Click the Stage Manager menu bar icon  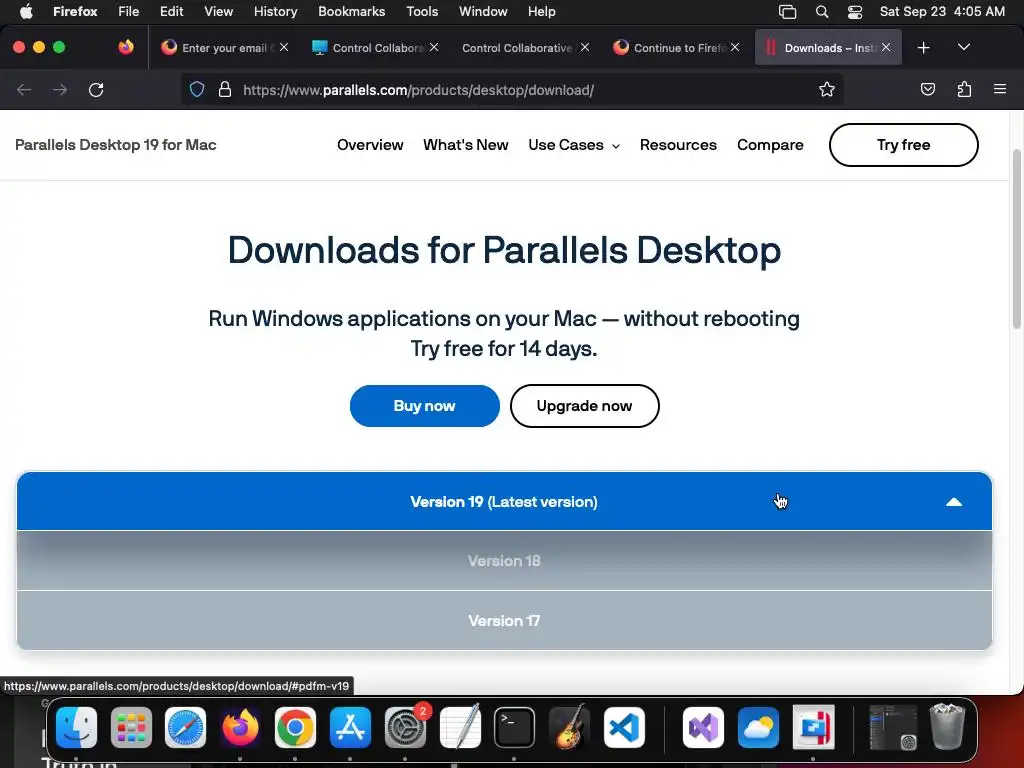point(788,11)
